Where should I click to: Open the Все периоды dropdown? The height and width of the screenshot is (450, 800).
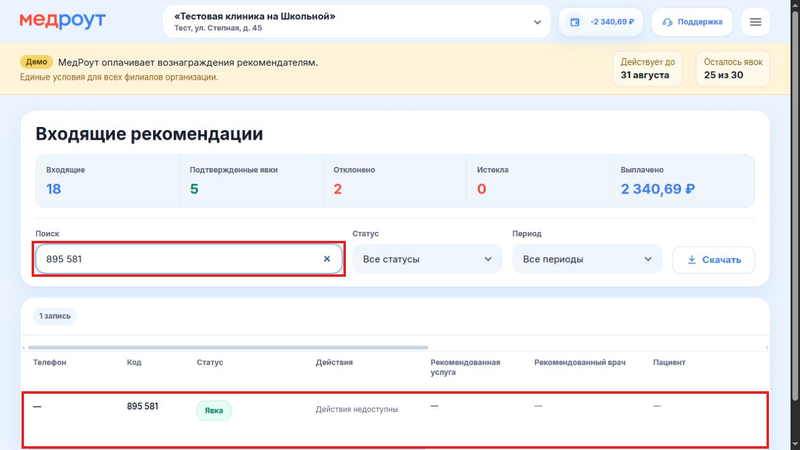(587, 259)
